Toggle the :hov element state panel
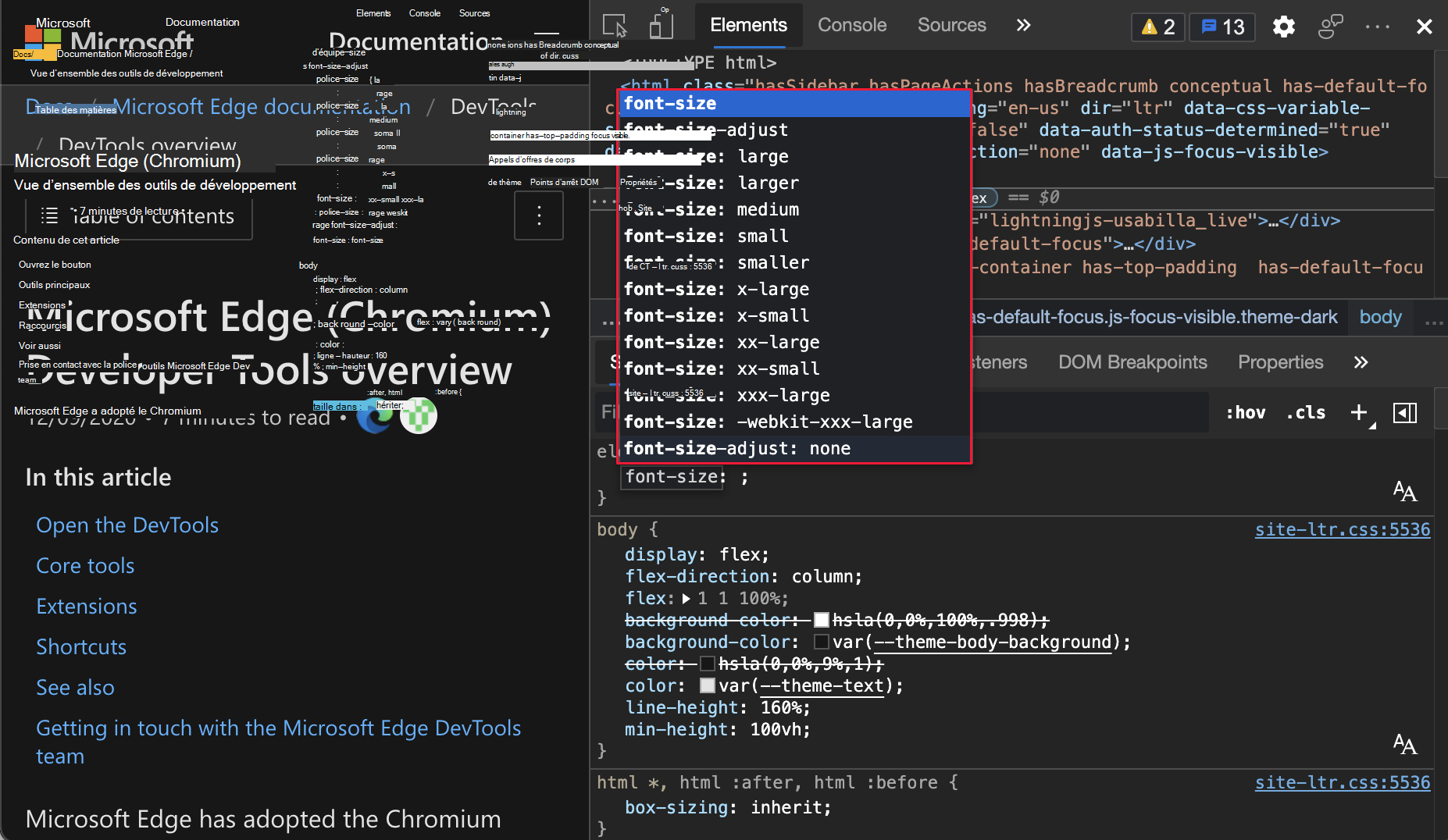Viewport: 1448px width, 840px height. click(1246, 412)
